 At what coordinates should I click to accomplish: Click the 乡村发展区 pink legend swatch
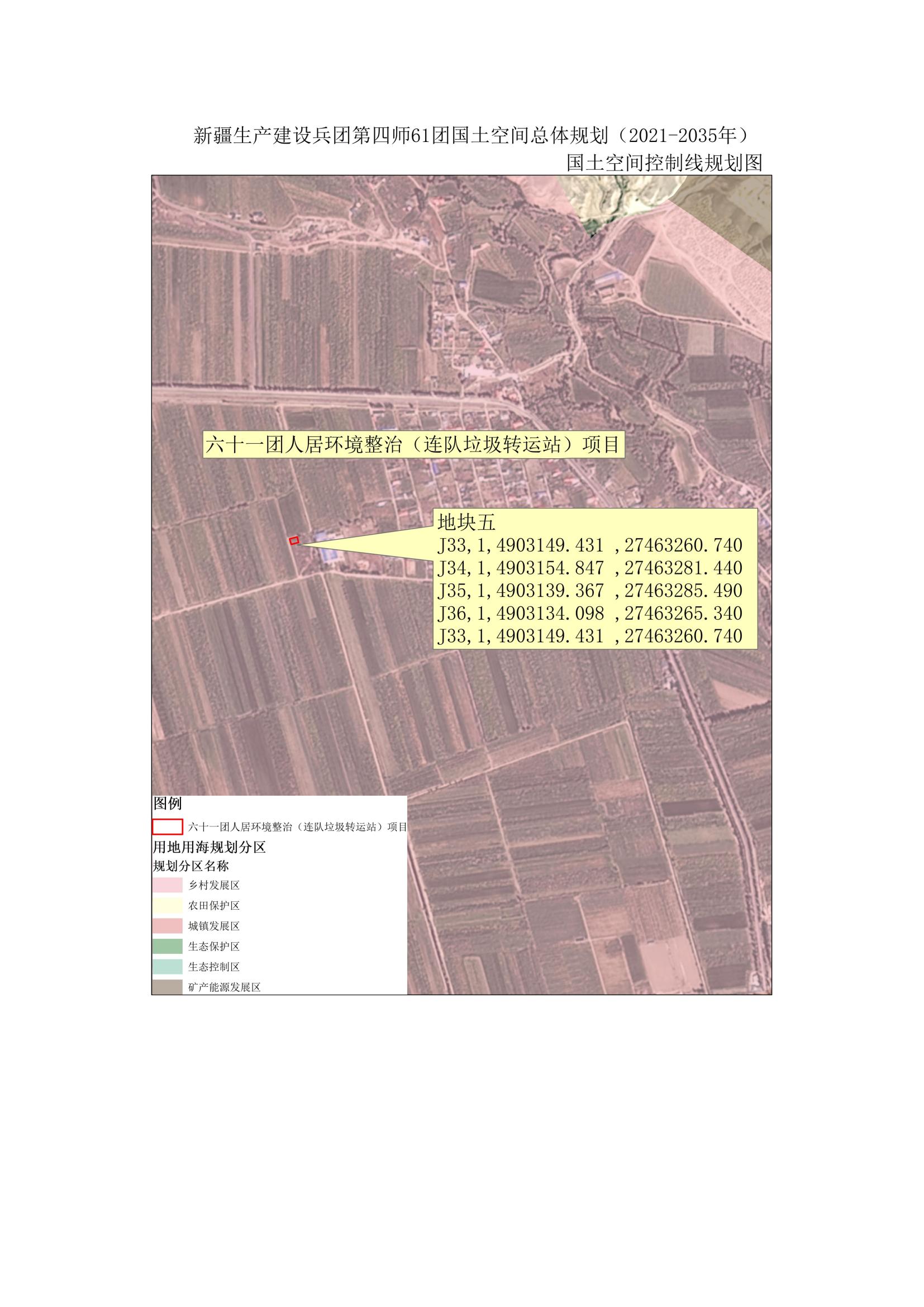(x=167, y=886)
